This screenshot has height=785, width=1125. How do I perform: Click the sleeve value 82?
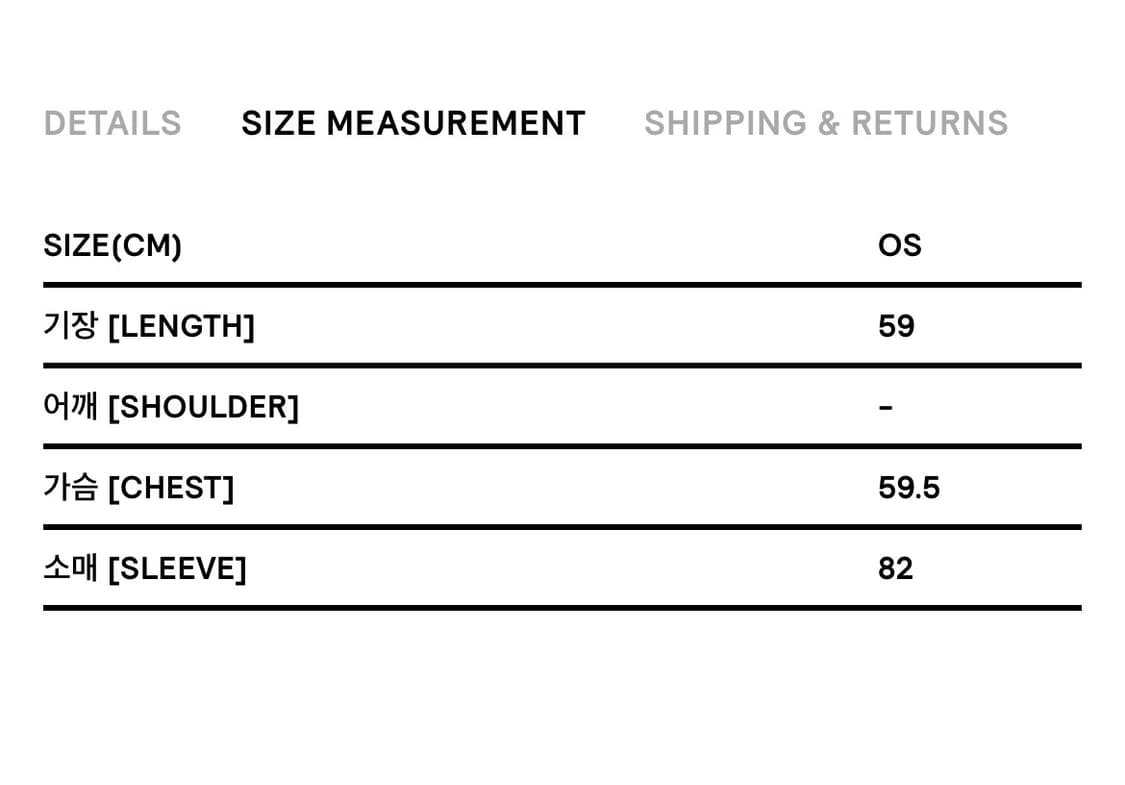tap(896, 569)
